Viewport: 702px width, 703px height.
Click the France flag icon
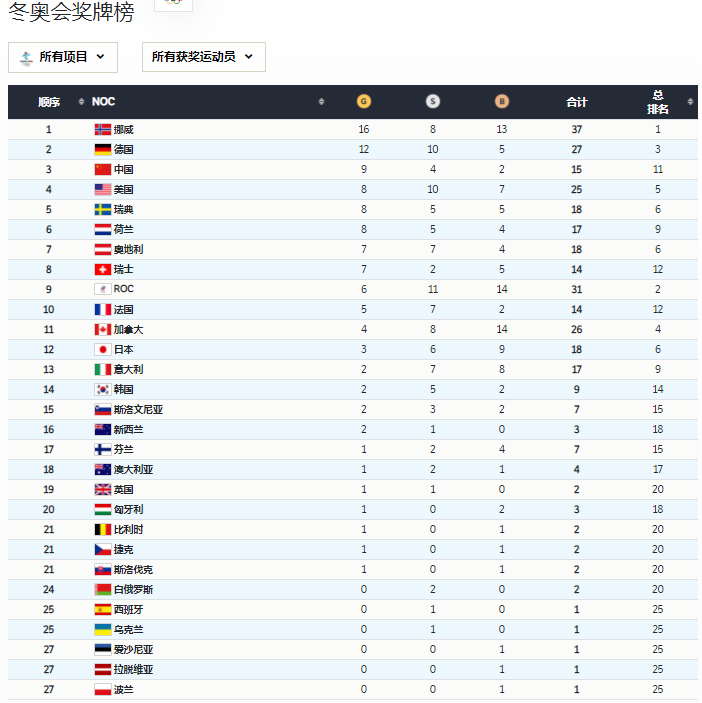pos(103,309)
